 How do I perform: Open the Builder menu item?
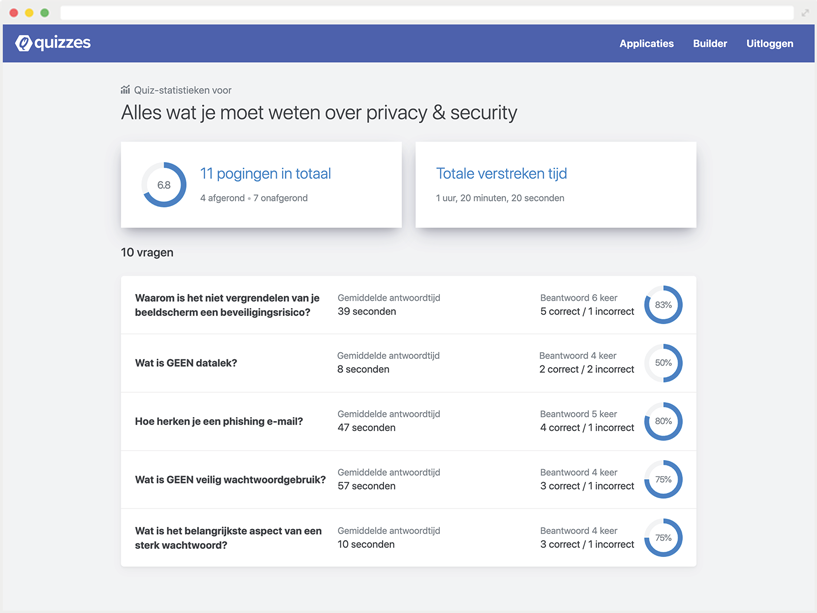[710, 44]
